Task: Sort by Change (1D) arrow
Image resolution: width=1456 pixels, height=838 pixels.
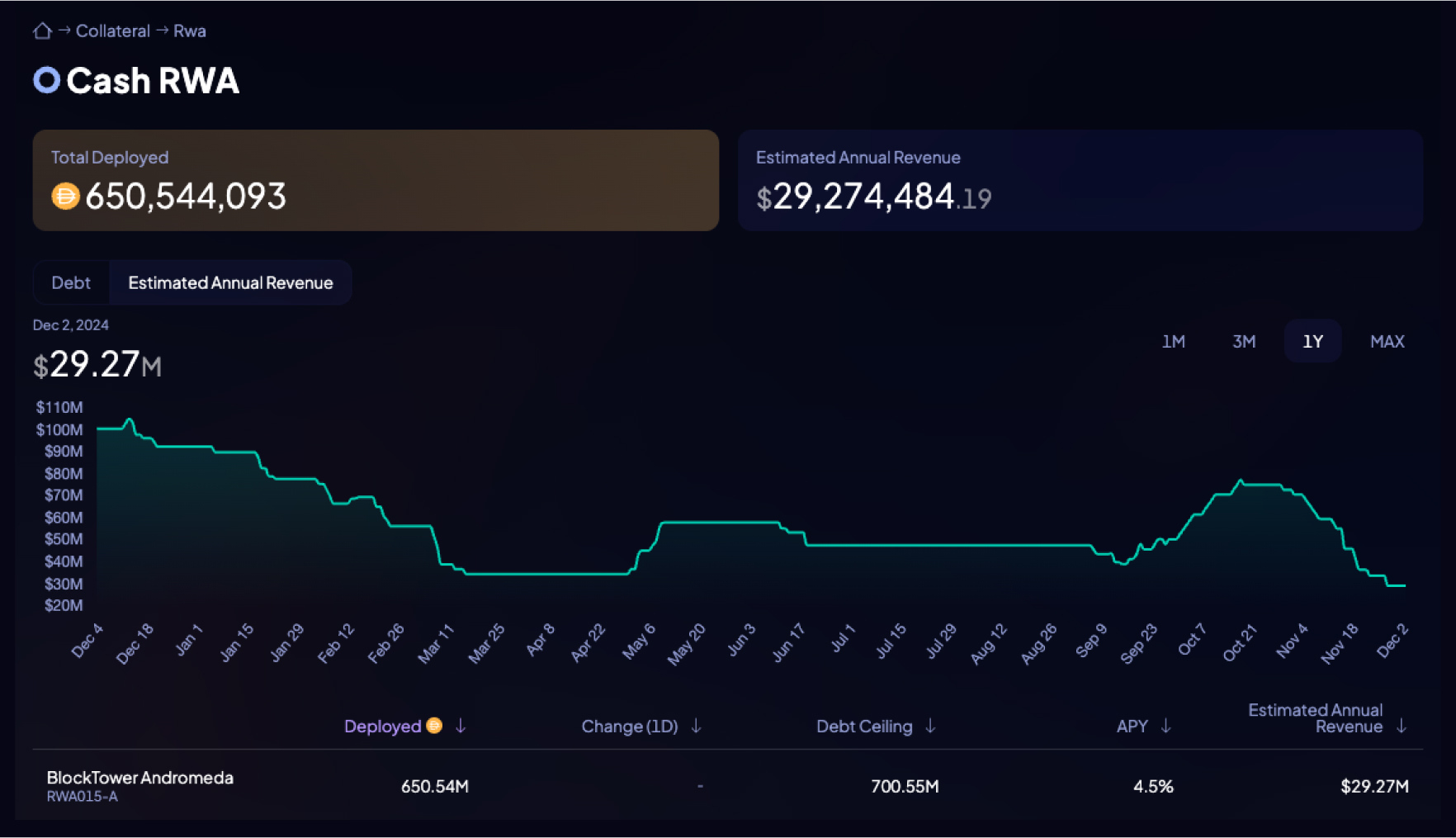Action: (x=696, y=726)
